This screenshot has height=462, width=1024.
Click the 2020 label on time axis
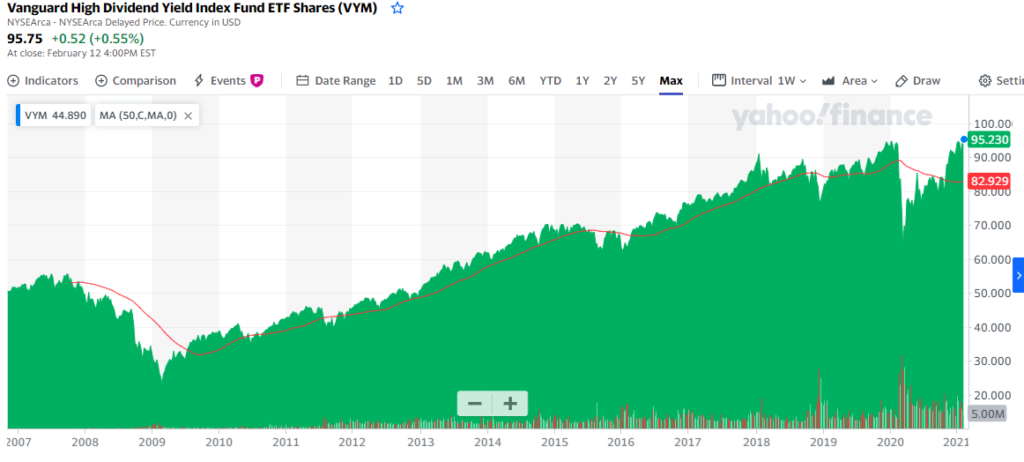(890, 441)
